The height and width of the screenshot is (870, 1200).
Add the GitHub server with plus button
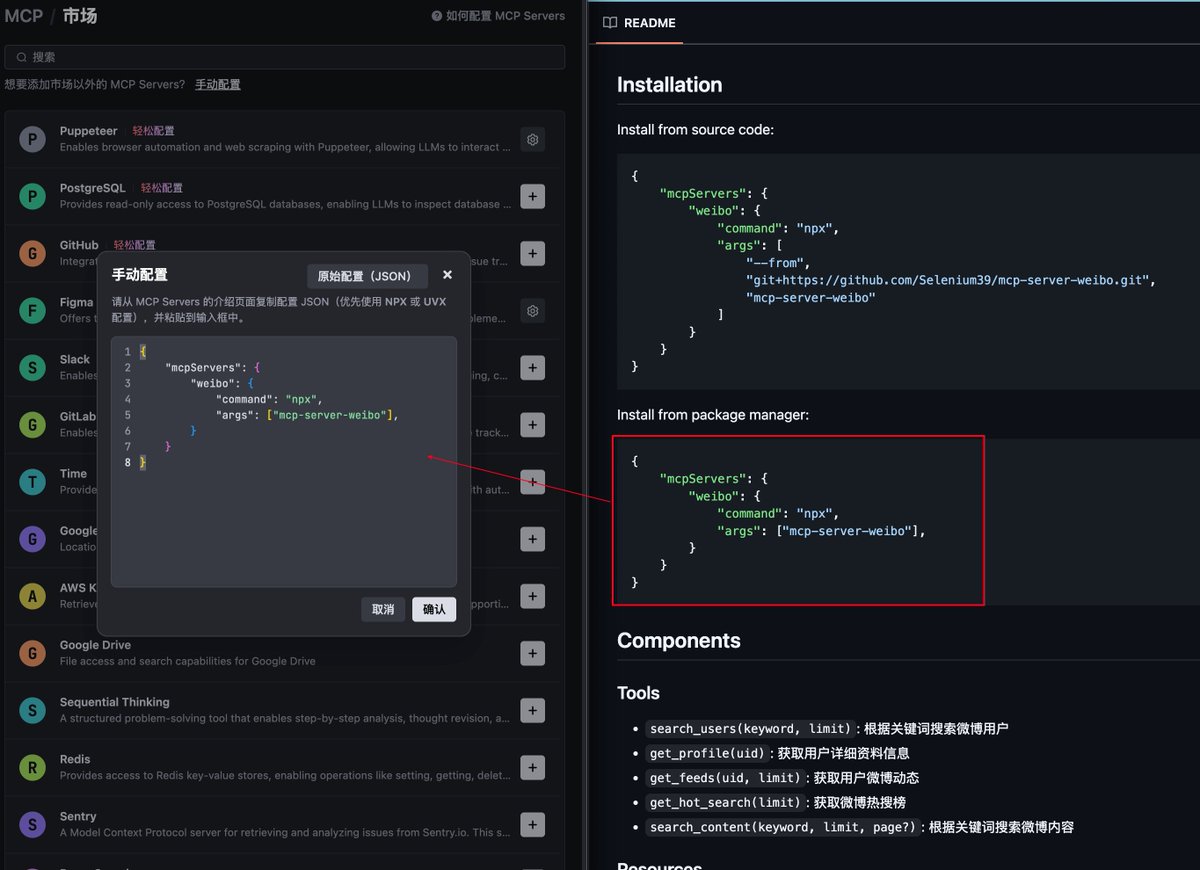[533, 254]
